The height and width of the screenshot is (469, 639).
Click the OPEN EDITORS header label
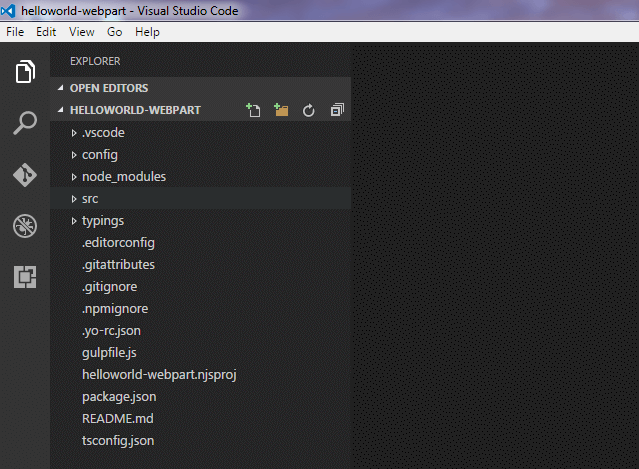point(109,88)
